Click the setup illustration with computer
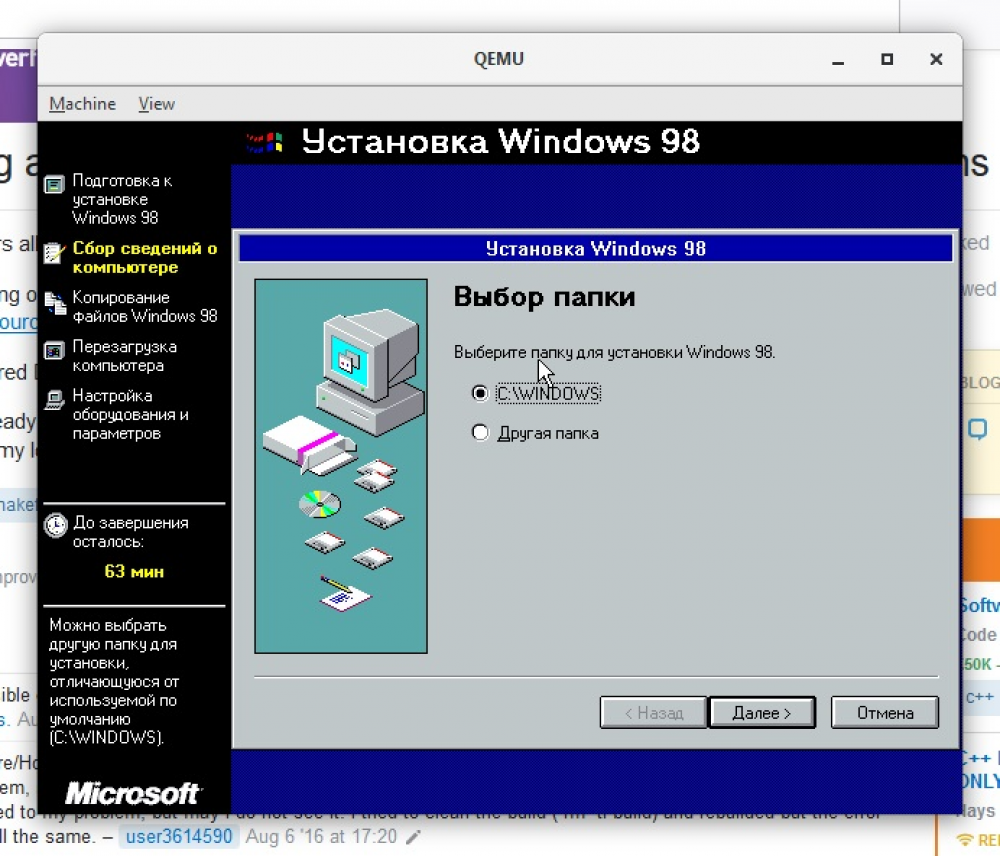Screen dimensions: 1000x856 (x=341, y=466)
